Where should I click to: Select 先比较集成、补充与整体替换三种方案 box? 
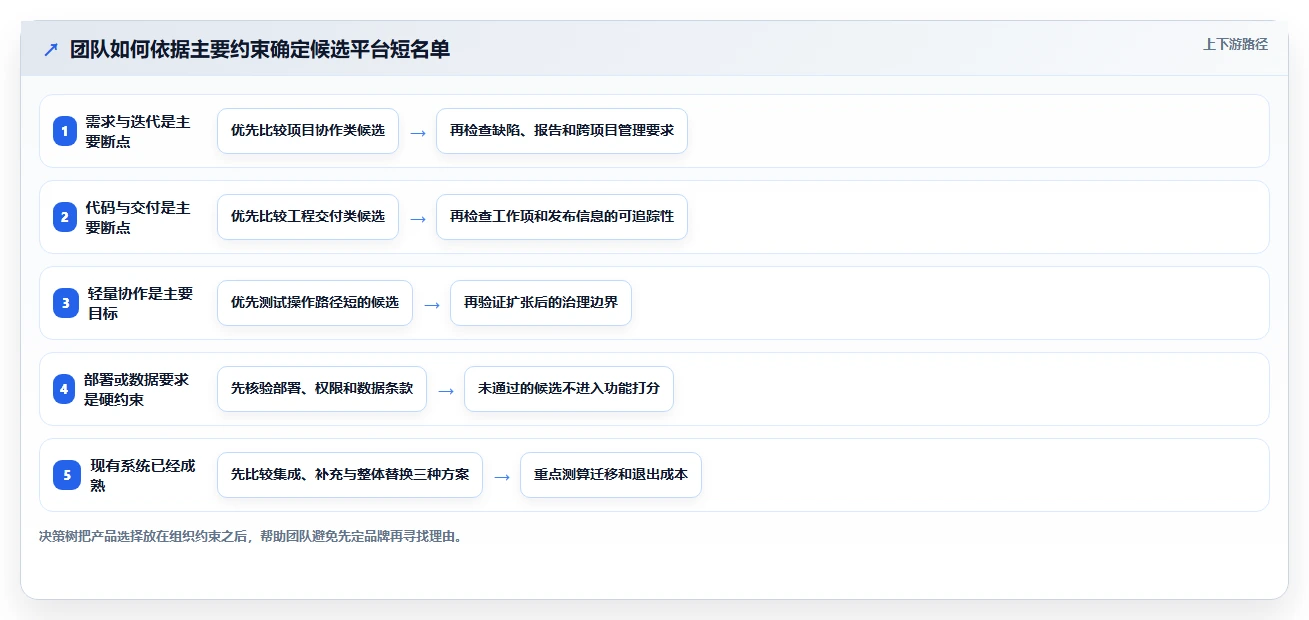(x=350, y=475)
